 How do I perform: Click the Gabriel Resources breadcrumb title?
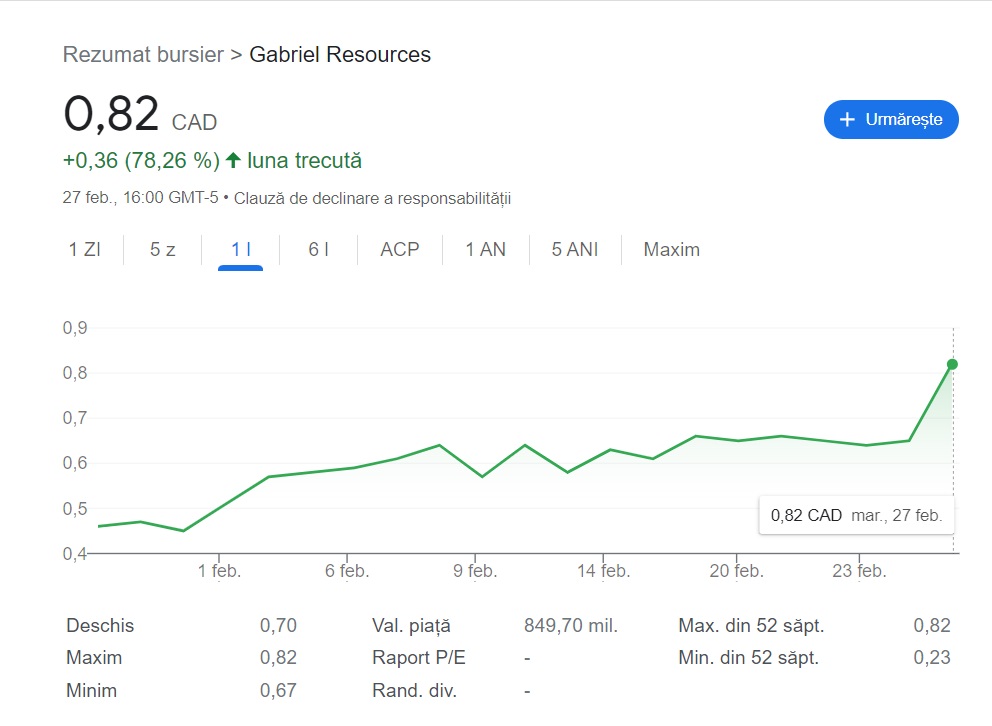[x=340, y=55]
